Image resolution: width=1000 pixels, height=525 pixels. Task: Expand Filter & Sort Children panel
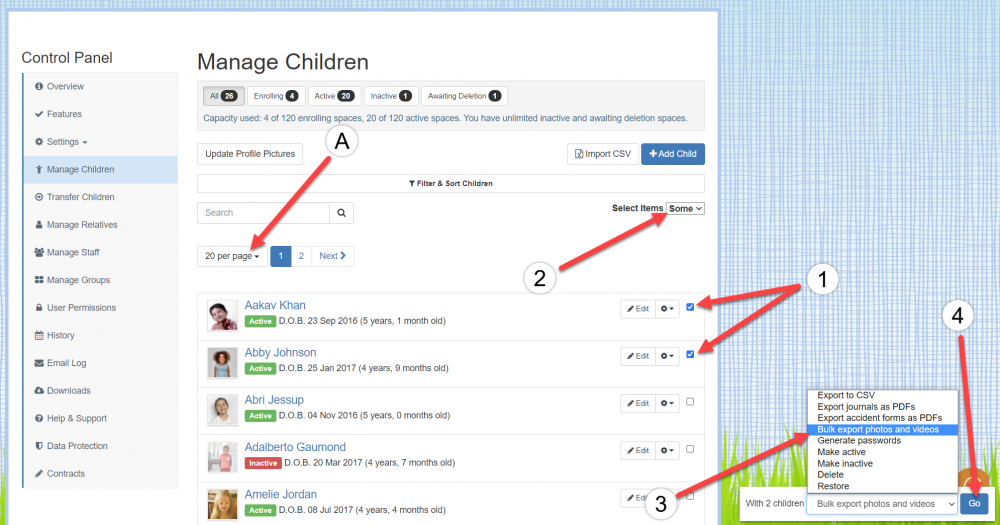tap(451, 184)
